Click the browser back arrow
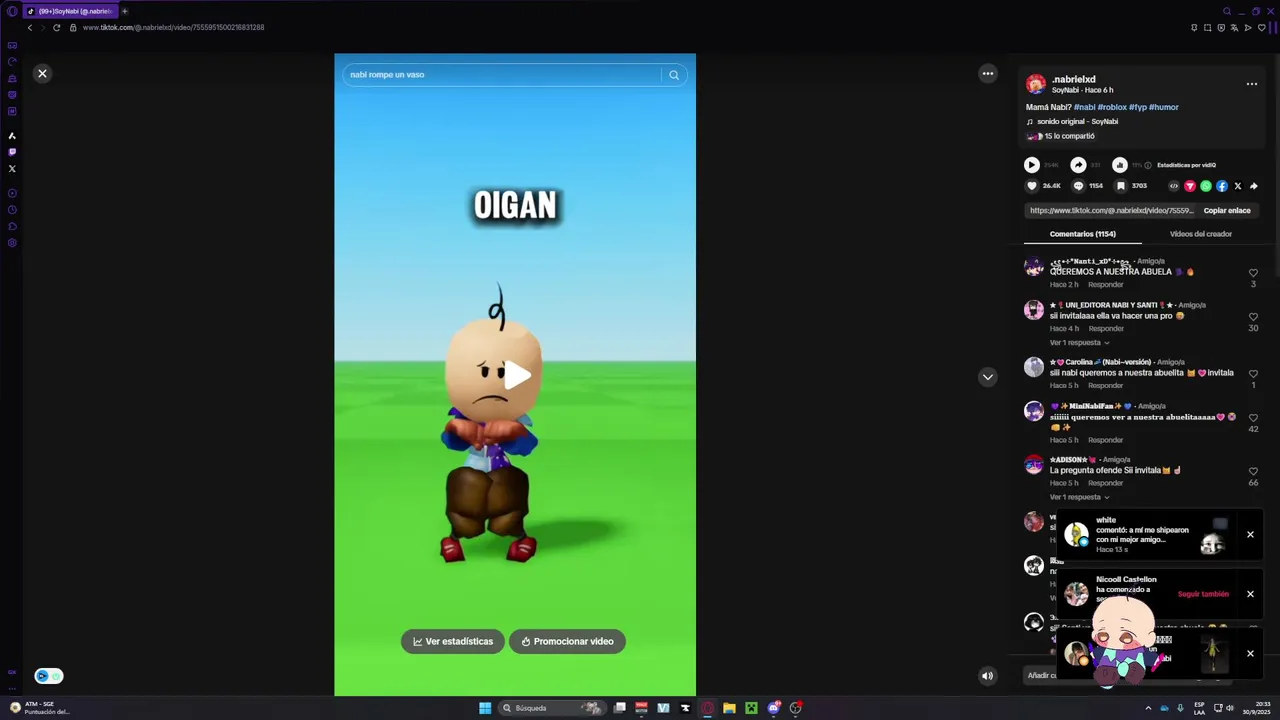 tap(30, 28)
